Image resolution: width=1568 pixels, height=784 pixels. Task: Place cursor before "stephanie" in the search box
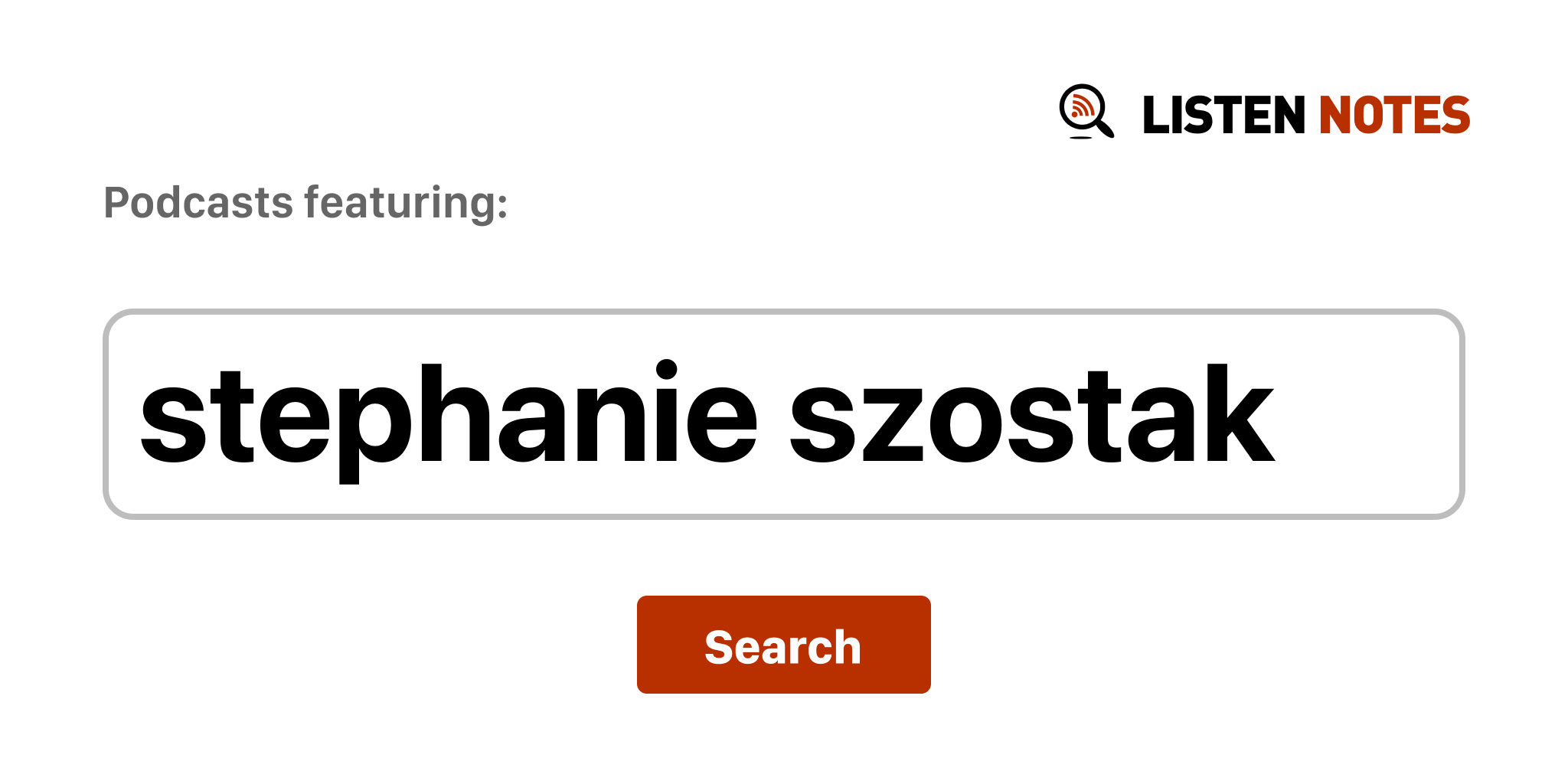pyautogui.click(x=139, y=414)
